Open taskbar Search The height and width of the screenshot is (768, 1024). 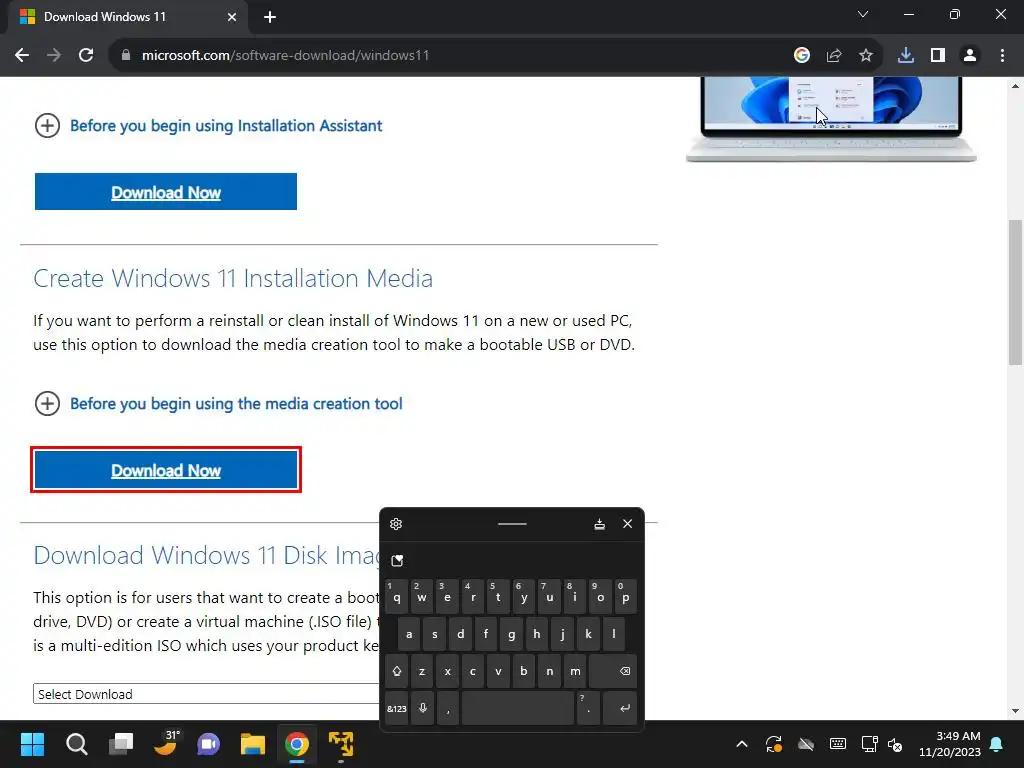76,744
